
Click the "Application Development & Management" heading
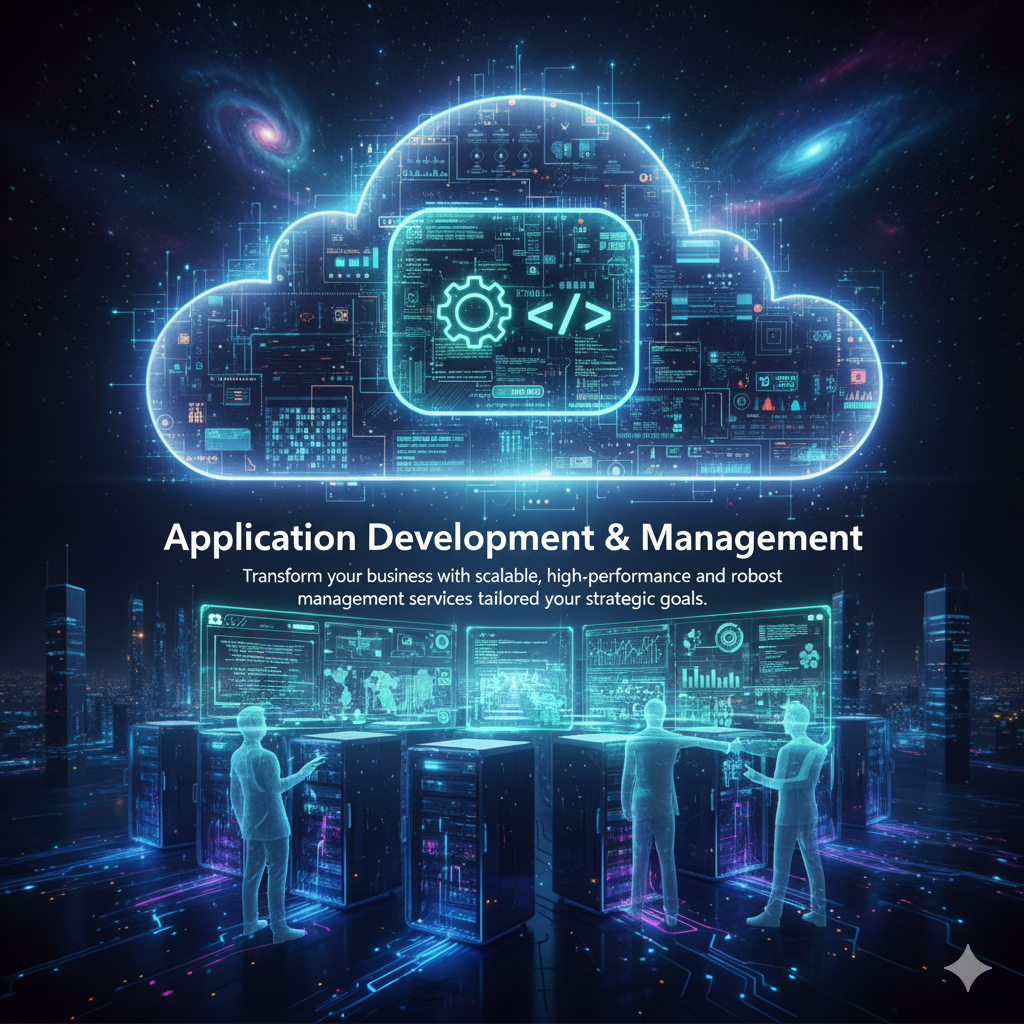click(512, 538)
